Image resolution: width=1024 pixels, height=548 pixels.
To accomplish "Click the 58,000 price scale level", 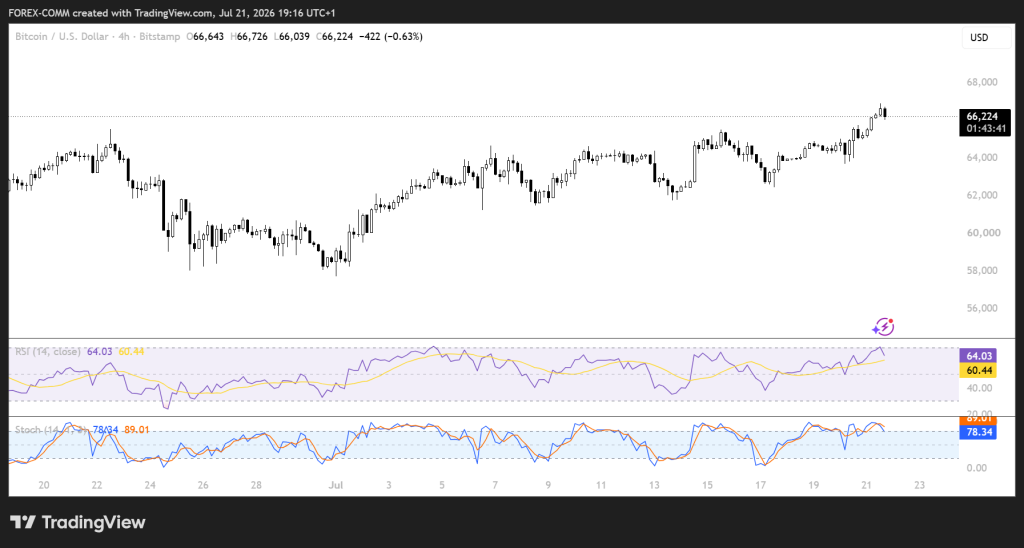I will [x=982, y=270].
